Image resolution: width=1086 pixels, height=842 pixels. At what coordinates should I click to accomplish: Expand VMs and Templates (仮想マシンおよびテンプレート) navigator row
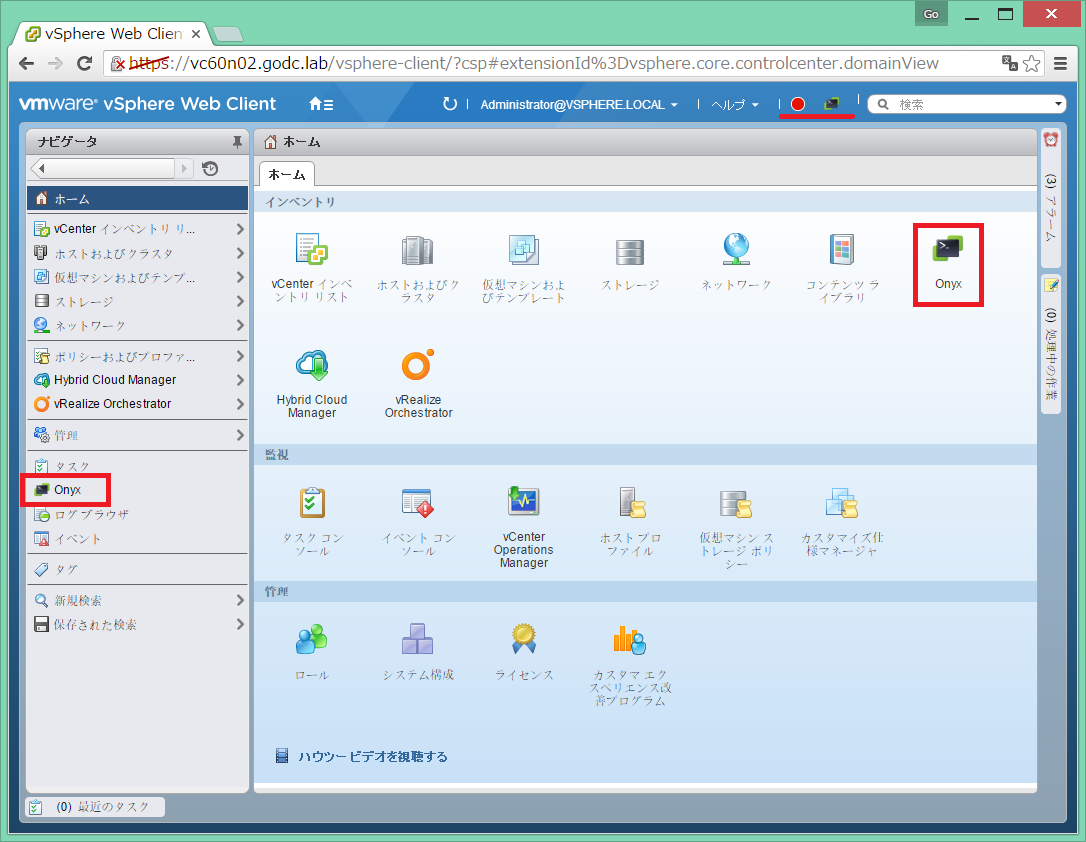point(240,277)
